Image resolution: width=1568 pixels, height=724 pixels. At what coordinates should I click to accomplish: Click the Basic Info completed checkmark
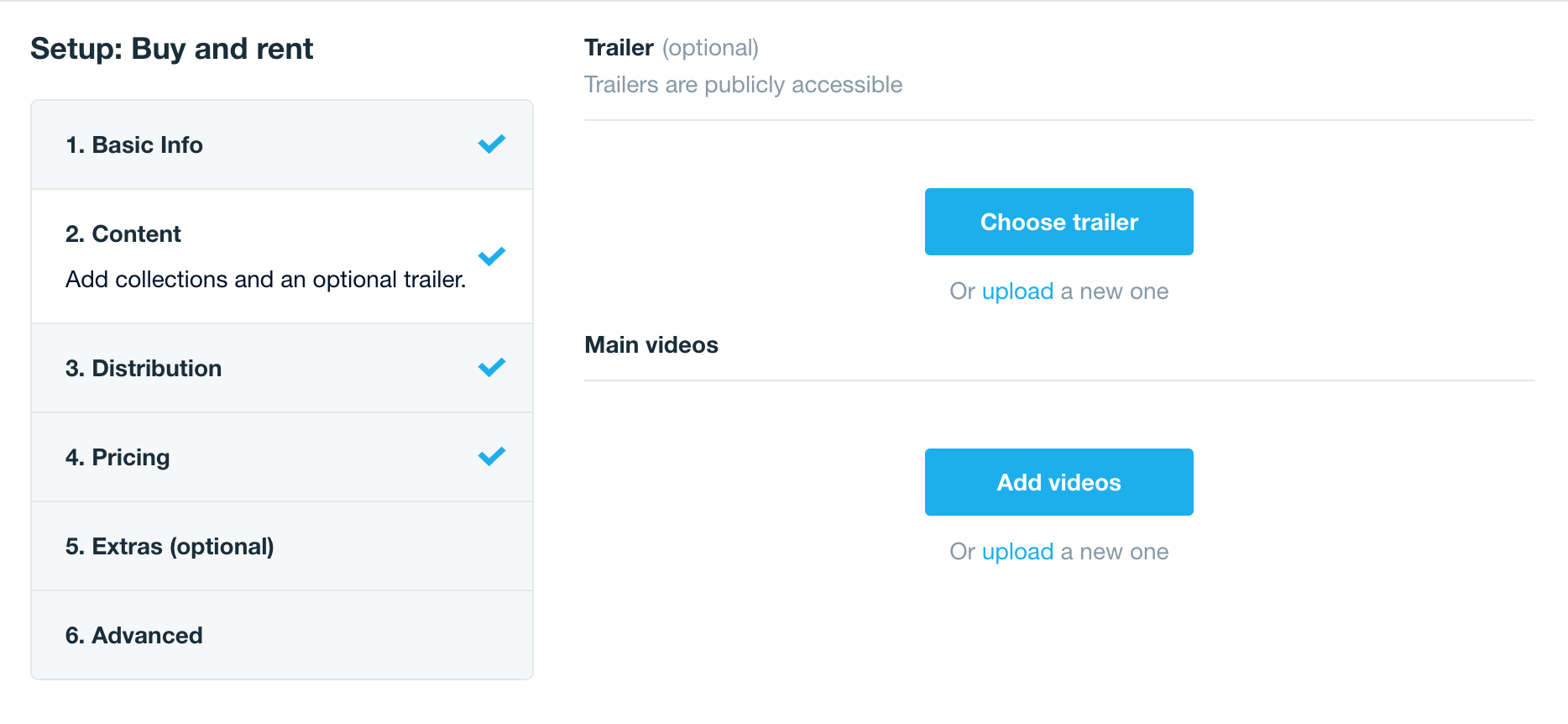pos(491,144)
